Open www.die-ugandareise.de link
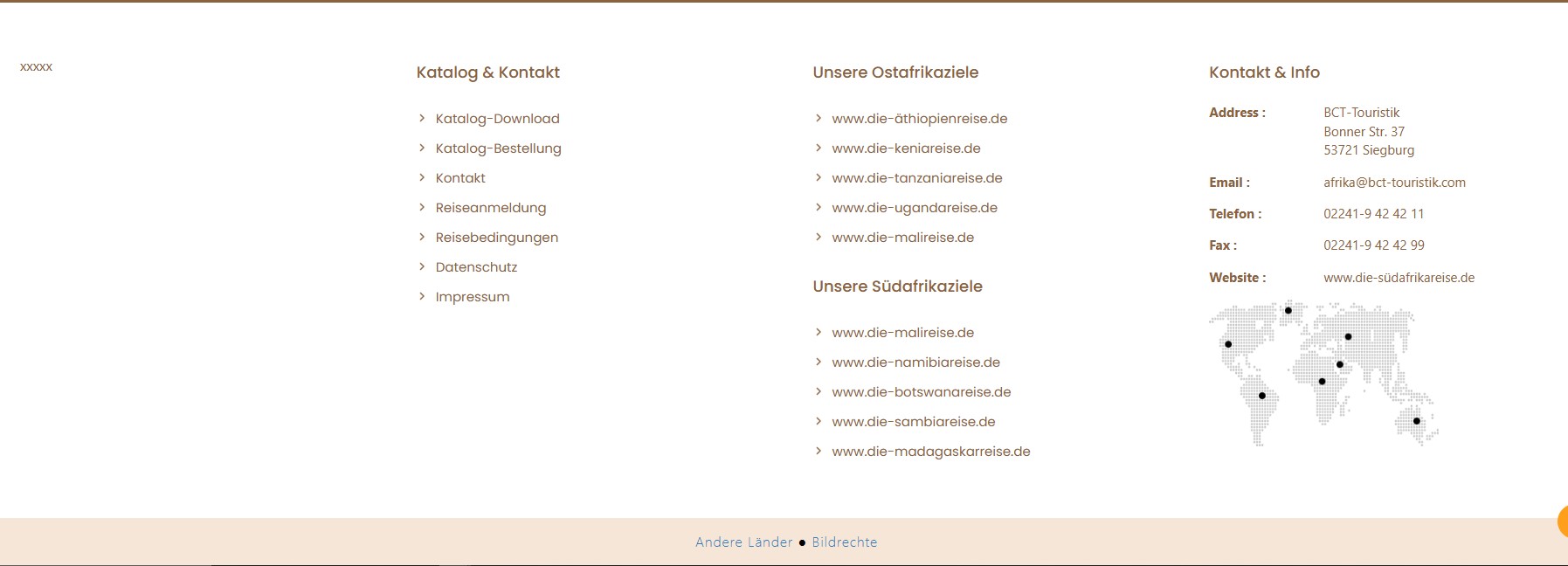 tap(914, 208)
